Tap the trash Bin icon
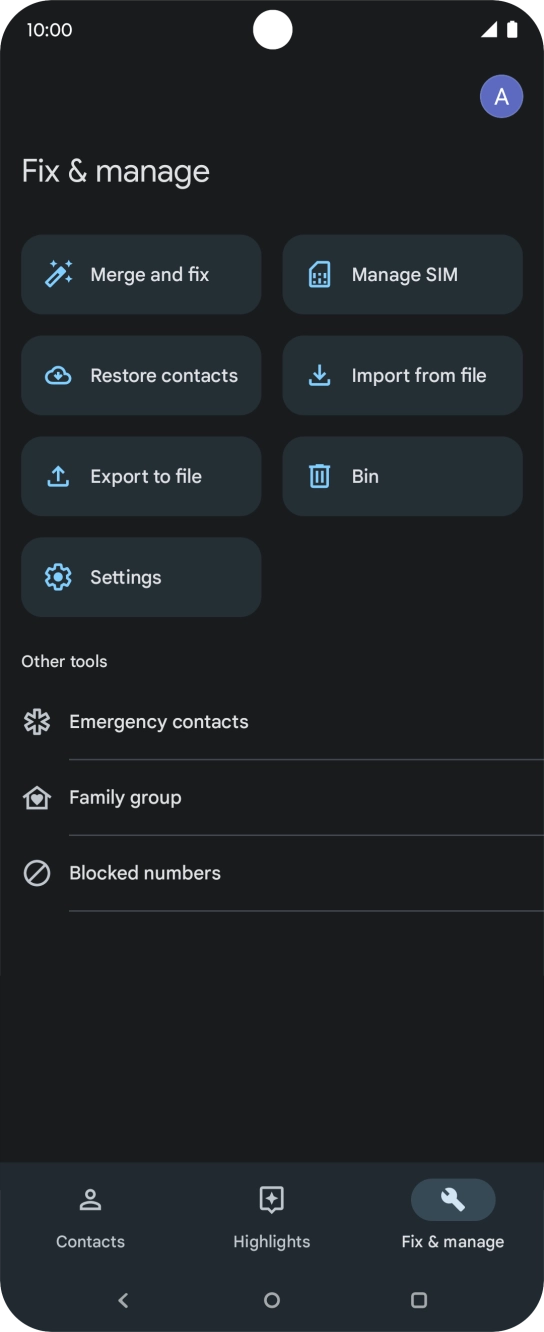 click(320, 477)
